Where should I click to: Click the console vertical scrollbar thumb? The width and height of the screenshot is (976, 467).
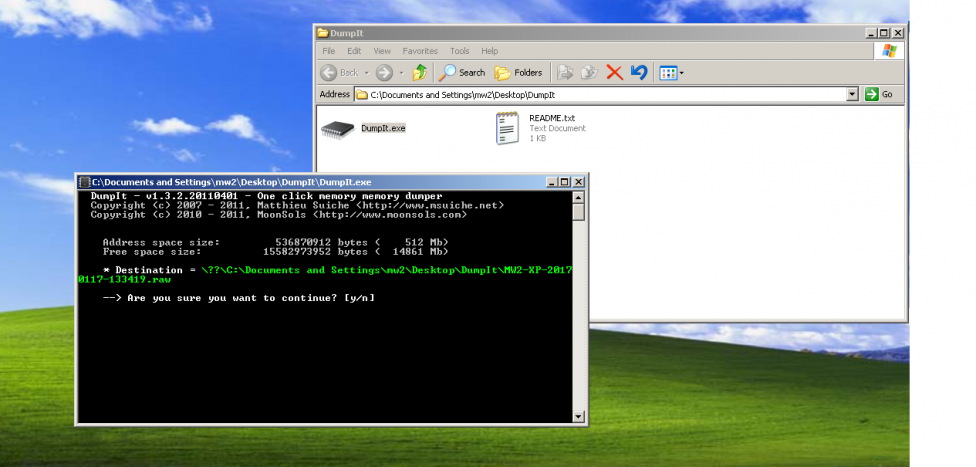[x=578, y=211]
